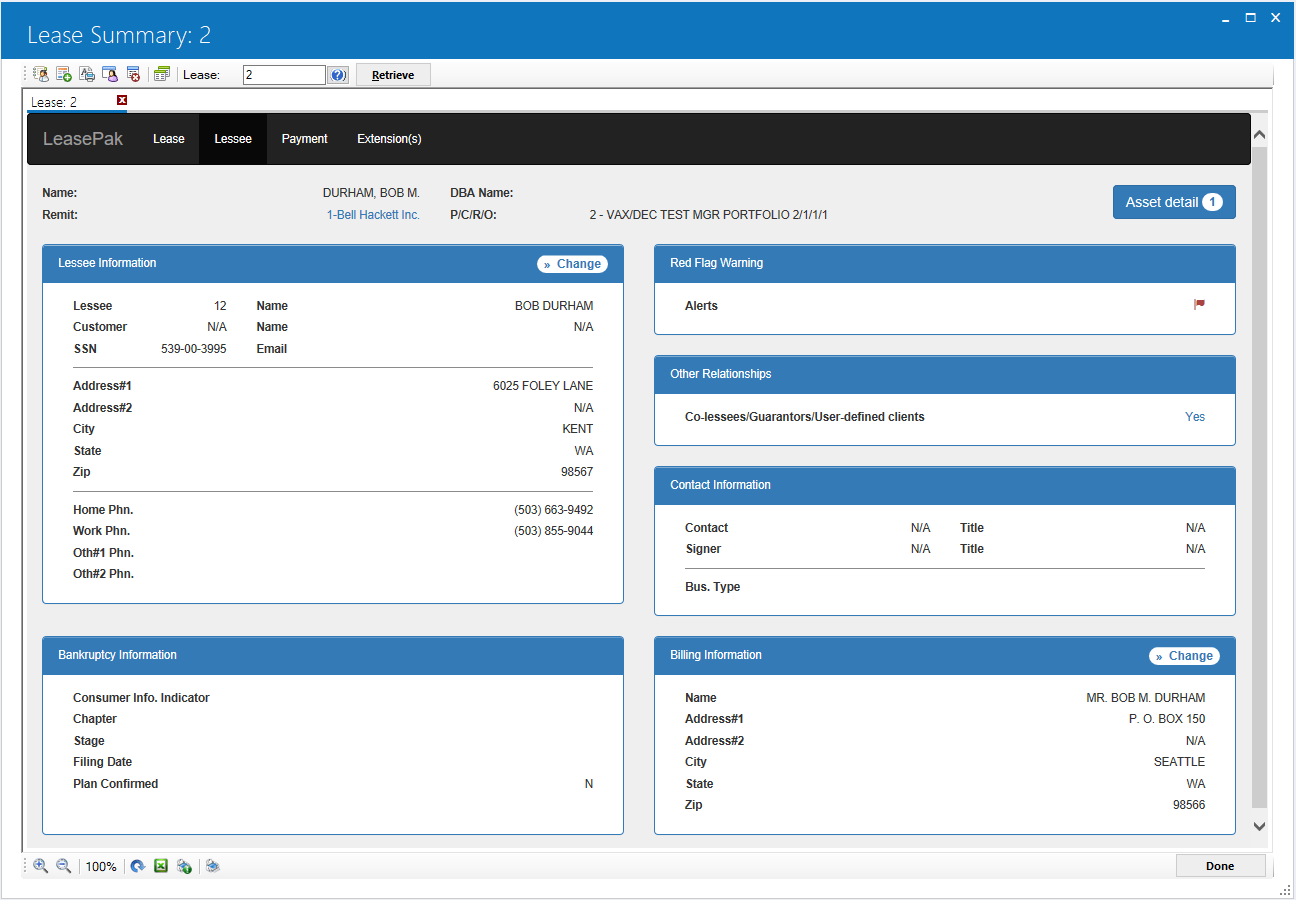This screenshot has height=900, width=1296.
Task: Click the work phone (503) 855-9044
Action: 554,531
